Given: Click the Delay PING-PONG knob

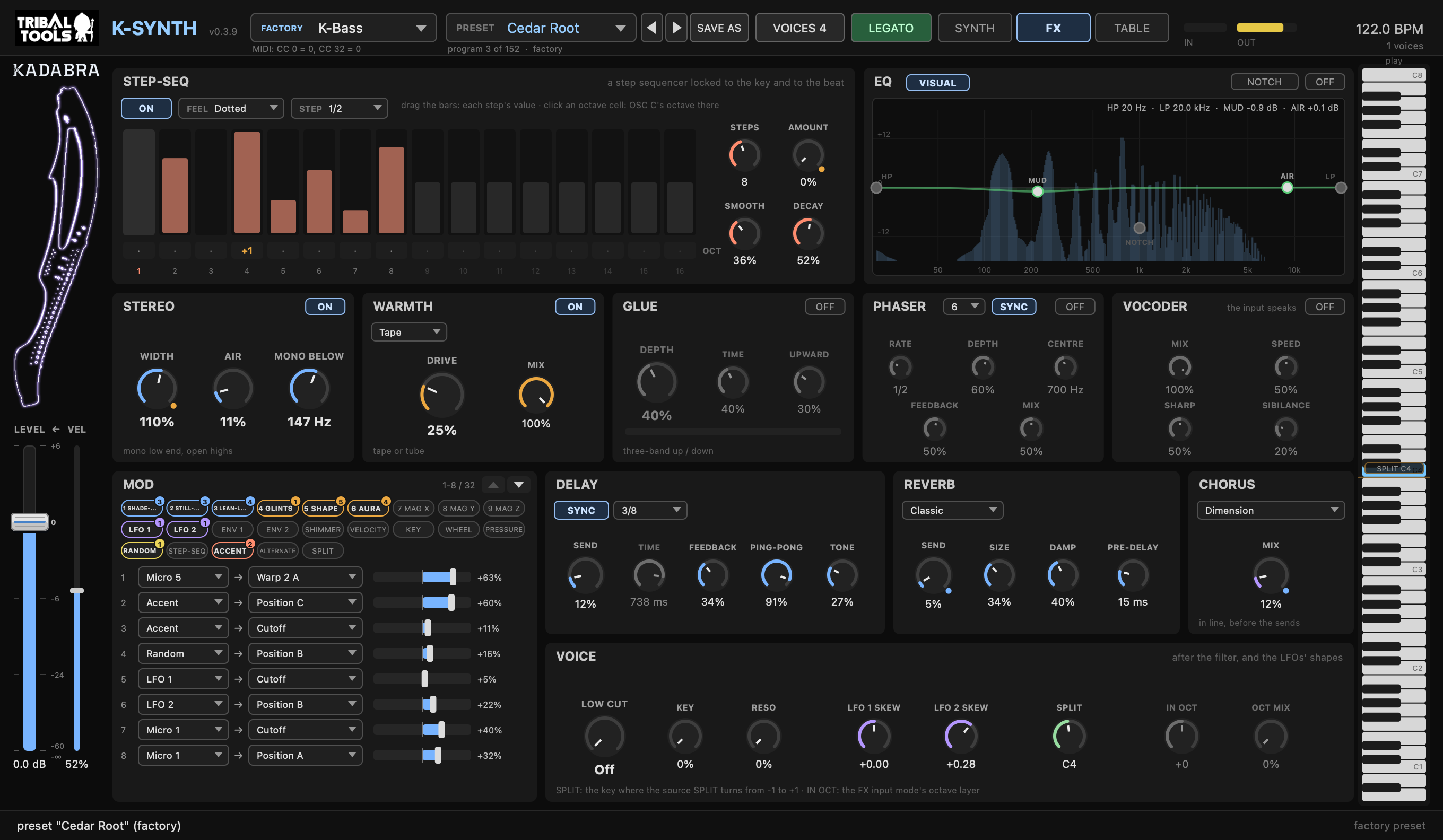Looking at the screenshot, I should point(776,575).
